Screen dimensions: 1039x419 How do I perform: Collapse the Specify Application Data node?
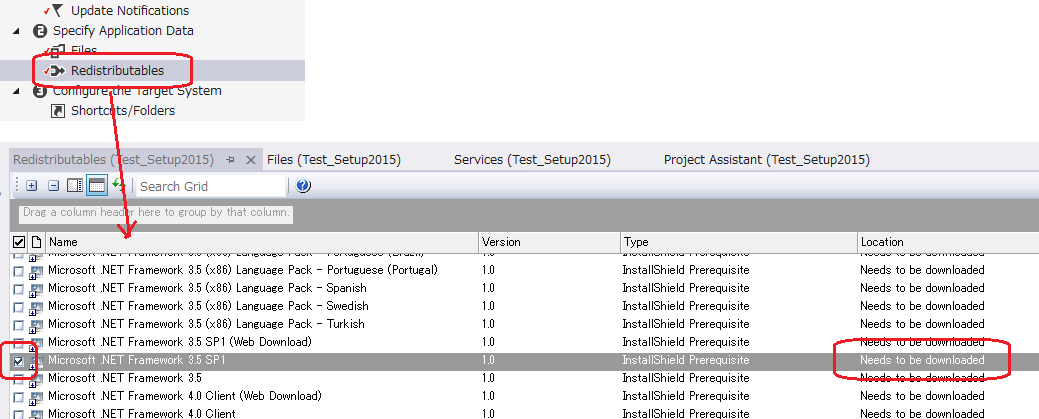(x=17, y=30)
